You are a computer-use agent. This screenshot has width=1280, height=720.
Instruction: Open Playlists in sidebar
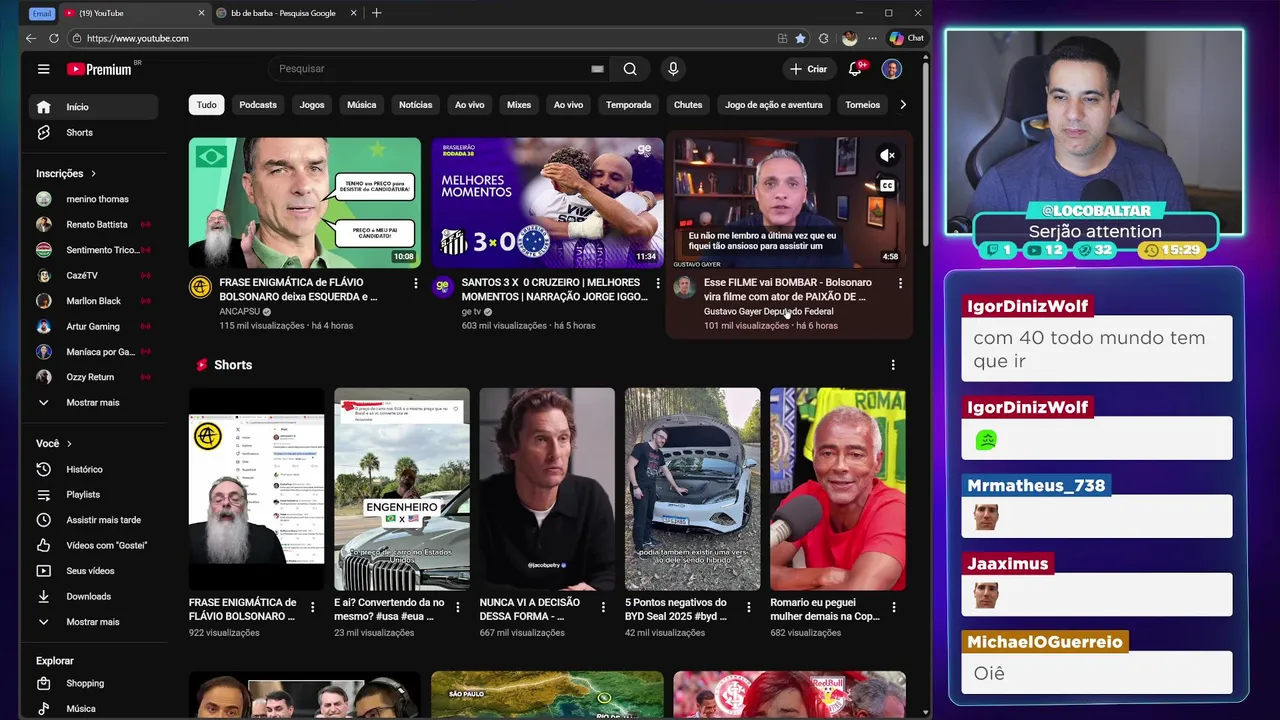tap(93, 495)
